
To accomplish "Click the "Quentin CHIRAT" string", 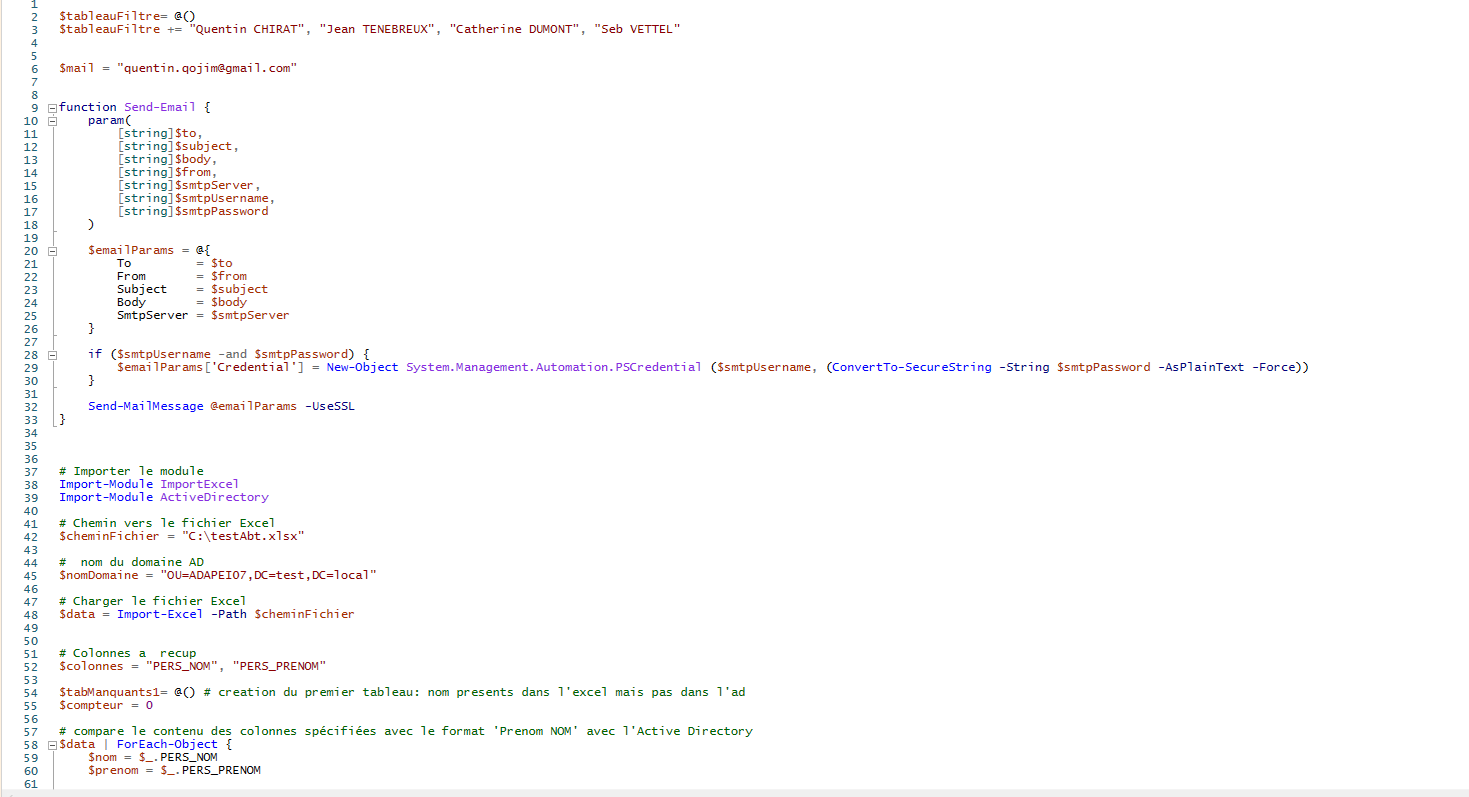I will (x=246, y=29).
